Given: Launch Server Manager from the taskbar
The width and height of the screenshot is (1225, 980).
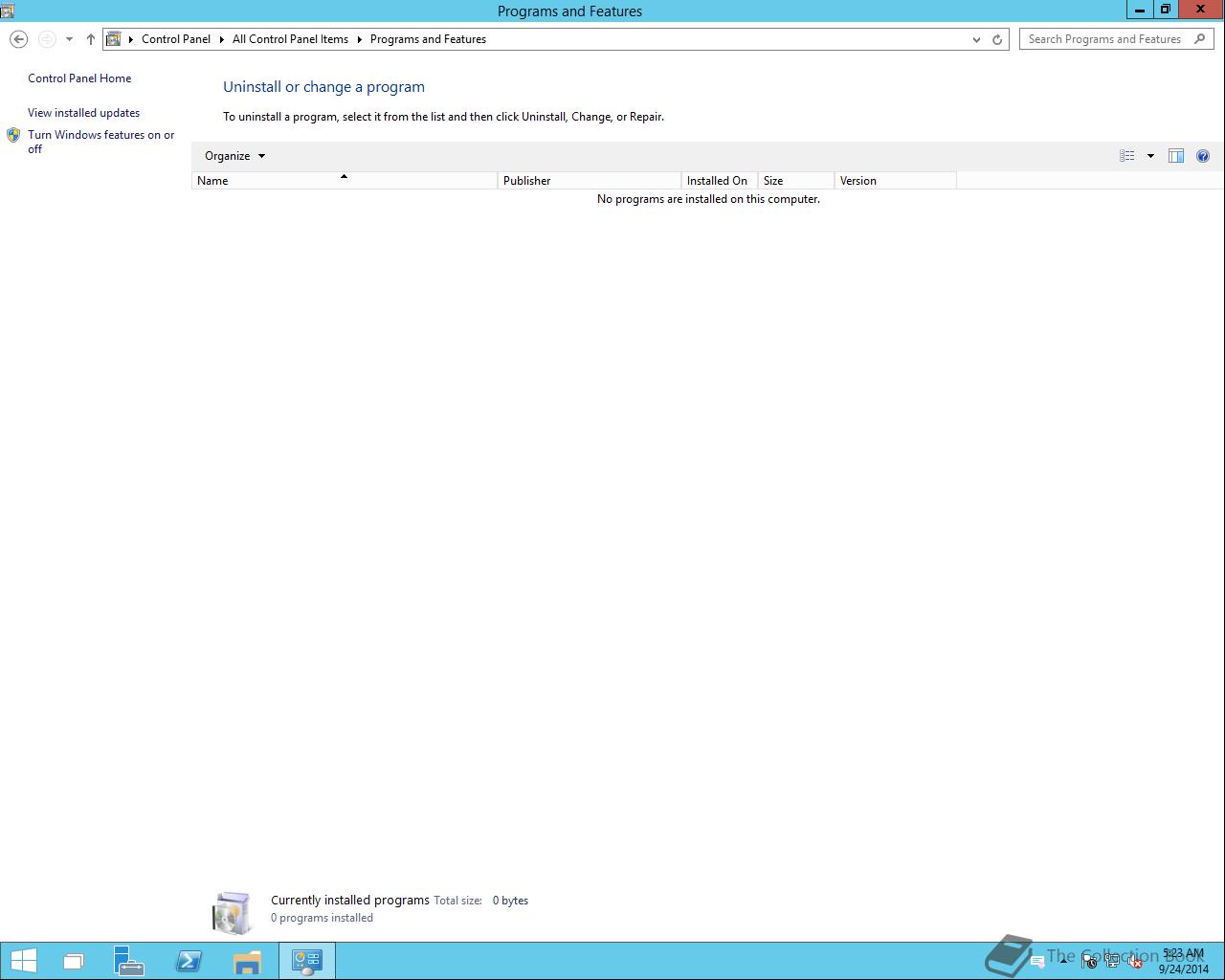Looking at the screenshot, I should tap(129, 961).
